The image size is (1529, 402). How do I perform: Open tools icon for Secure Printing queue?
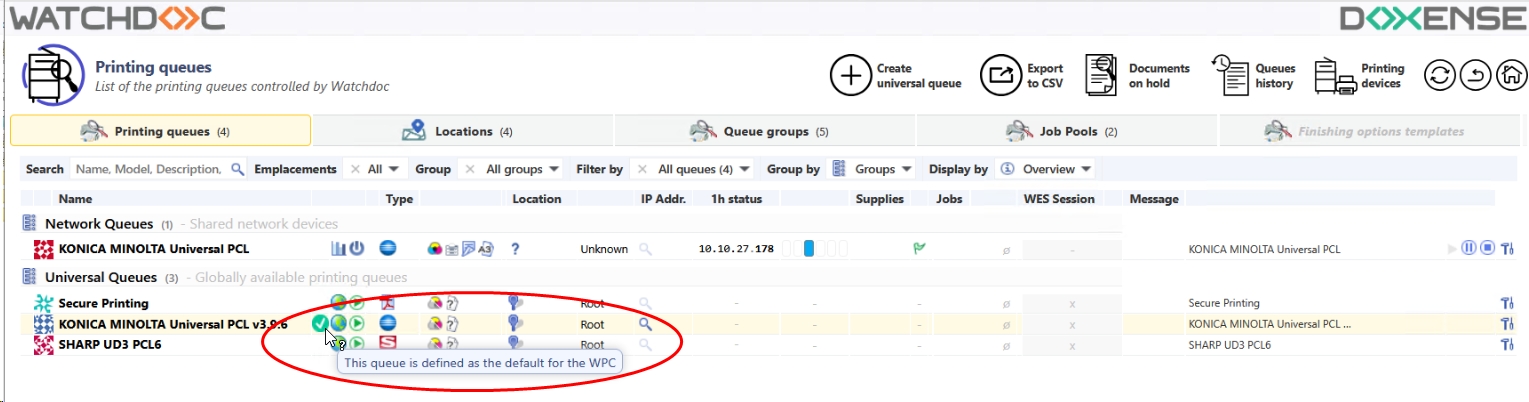tap(1508, 303)
